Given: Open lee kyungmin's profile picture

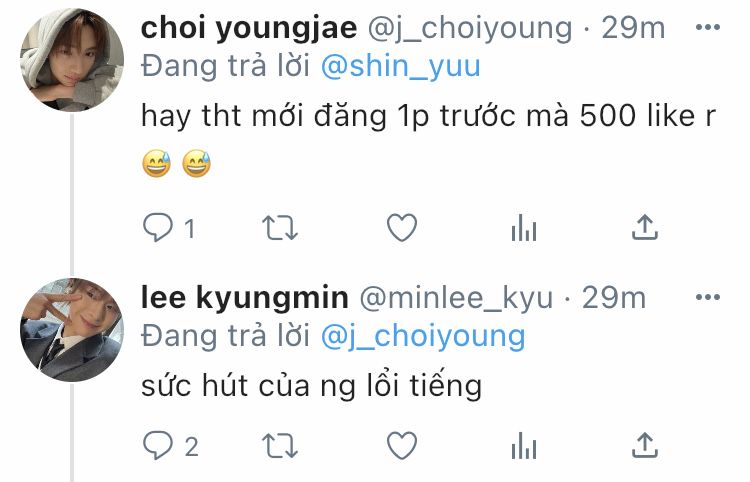Looking at the screenshot, I should 72,329.
